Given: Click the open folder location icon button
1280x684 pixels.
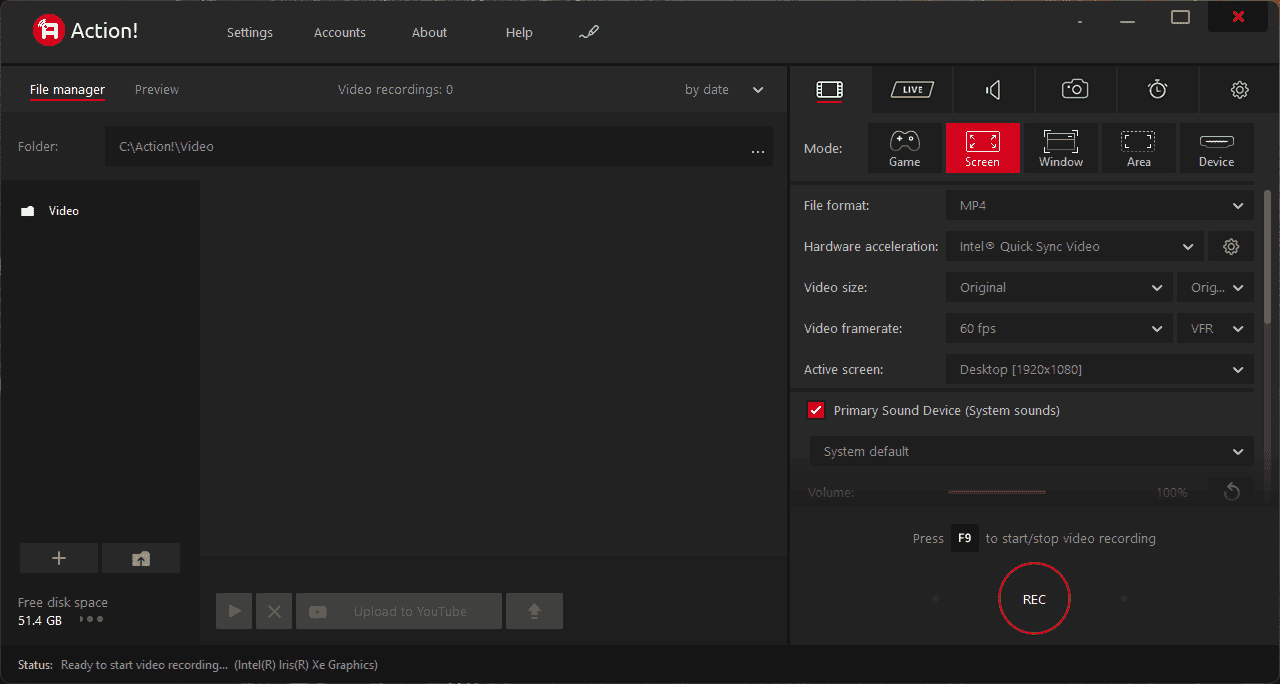Looking at the screenshot, I should pyautogui.click(x=141, y=558).
